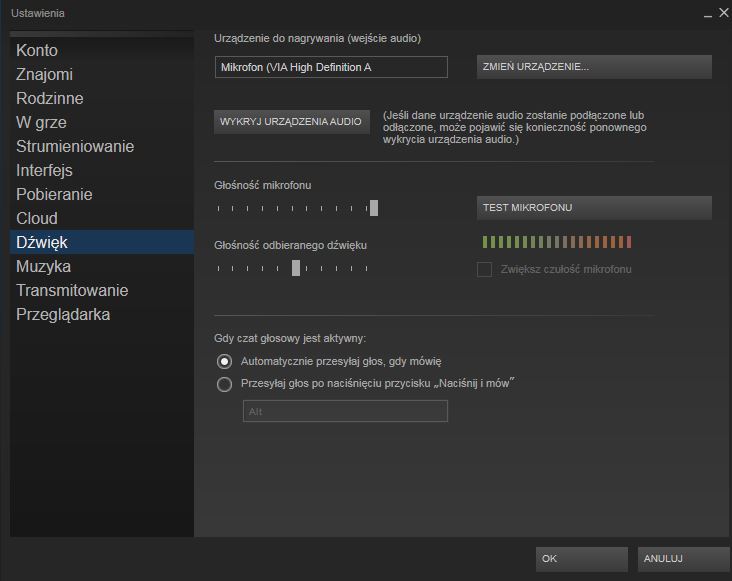
Task: Go to Transmitowanie settings
Action: tap(102, 291)
